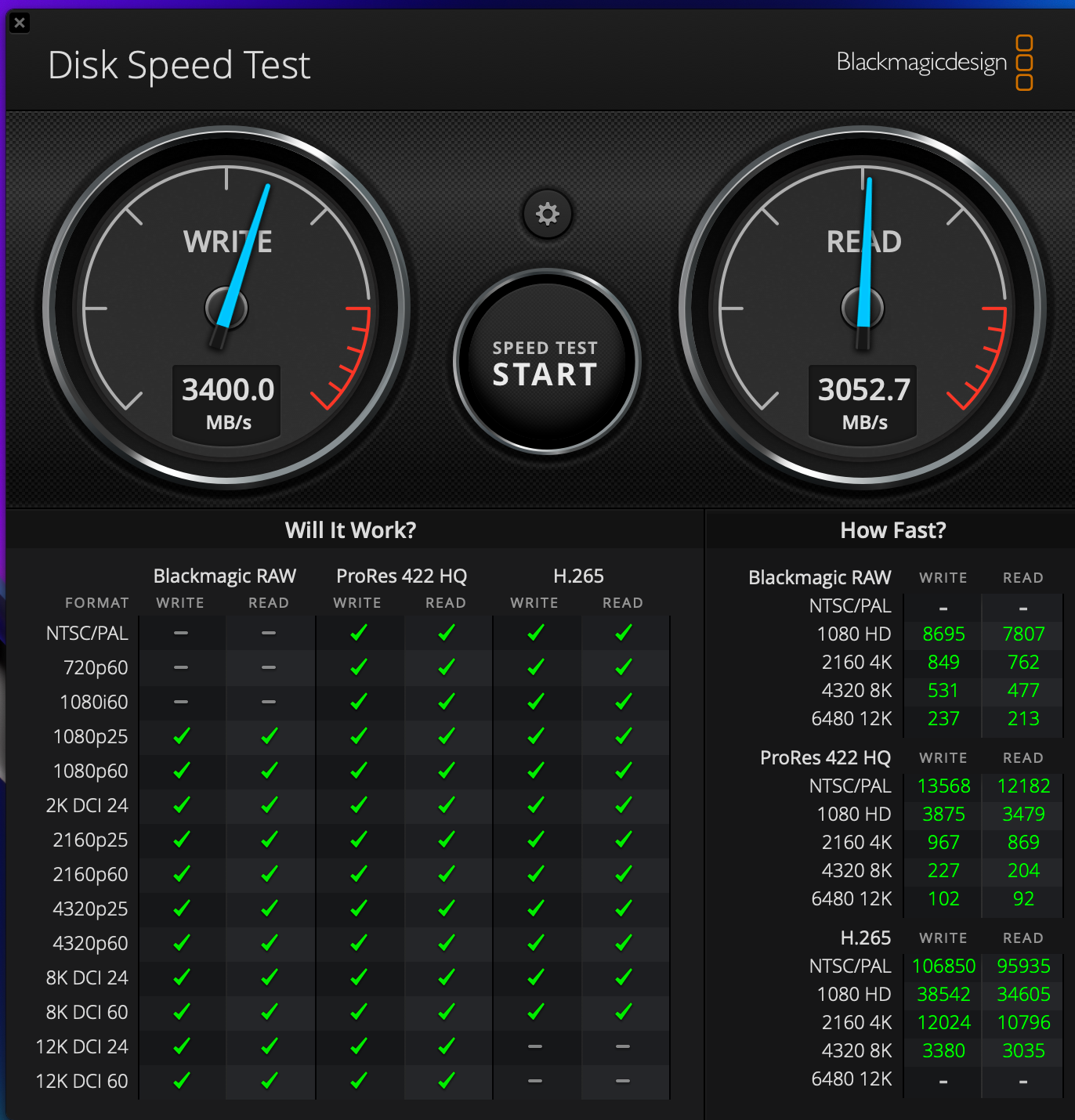Select the ProRes 4320 8K write value 227
The height and width of the screenshot is (1120, 1075).
click(943, 870)
